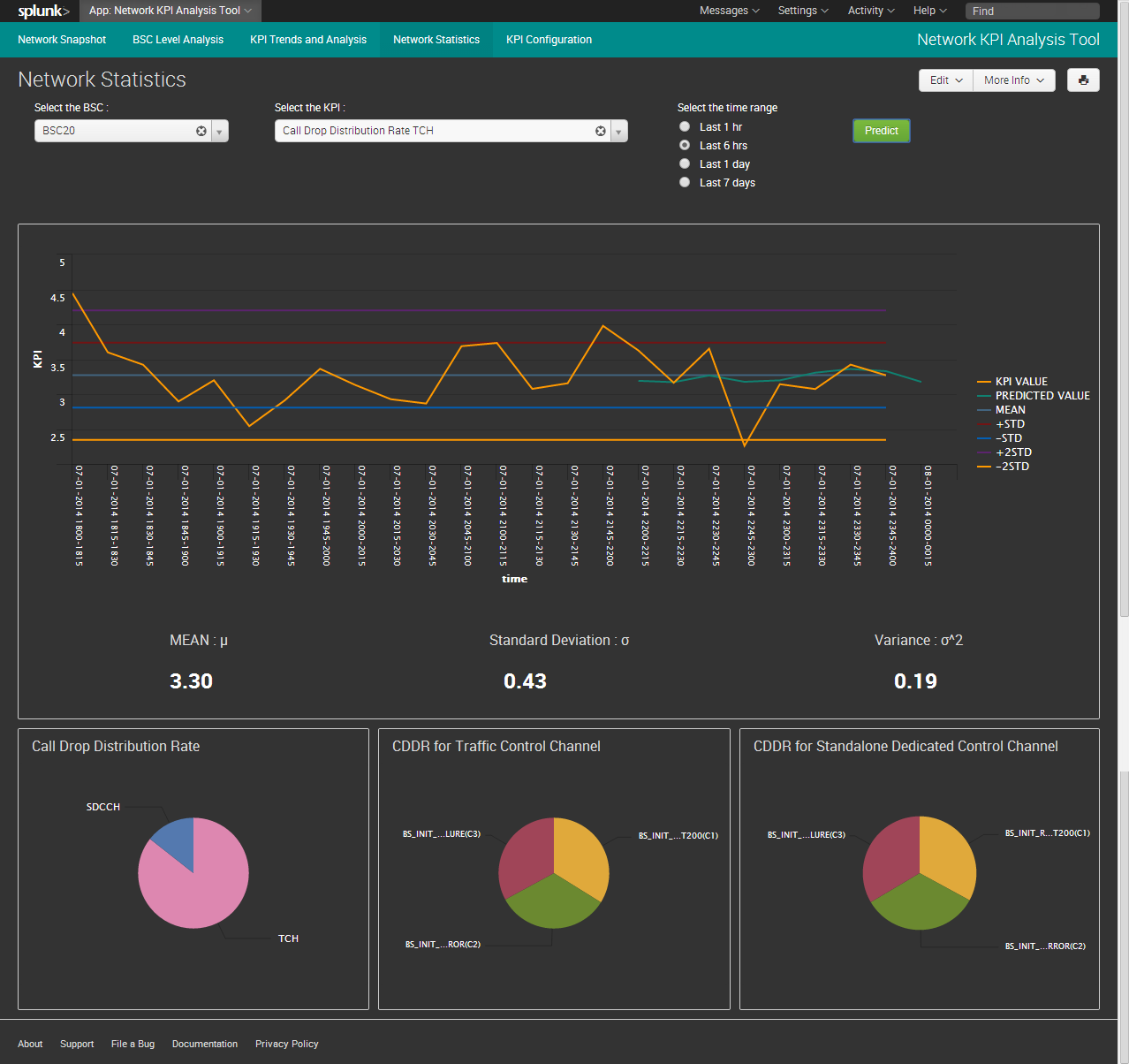Click into the Find search field

[1032, 11]
